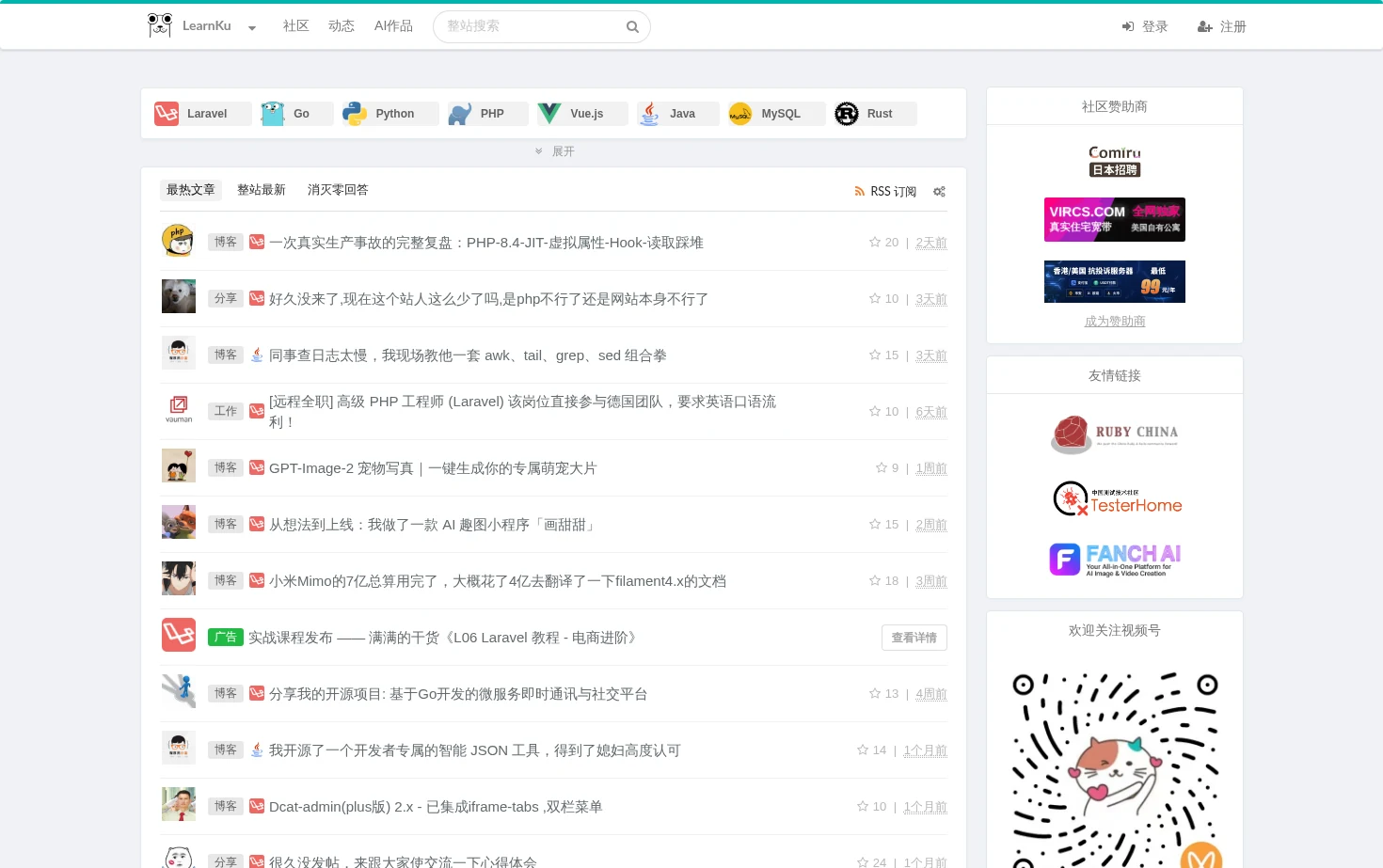1383x868 pixels.
Task: Open the LearnKu dropdown arrow
Action: 252,28
